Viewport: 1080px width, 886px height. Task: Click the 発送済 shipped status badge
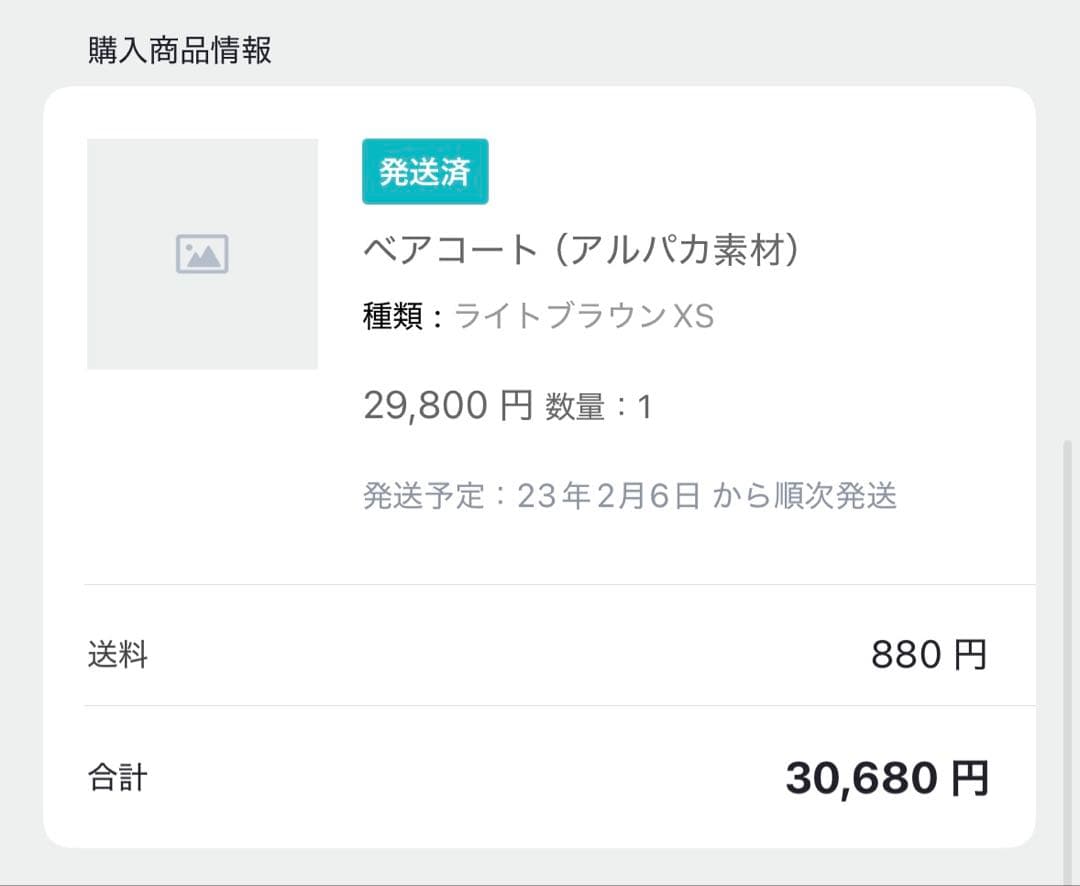(x=425, y=172)
